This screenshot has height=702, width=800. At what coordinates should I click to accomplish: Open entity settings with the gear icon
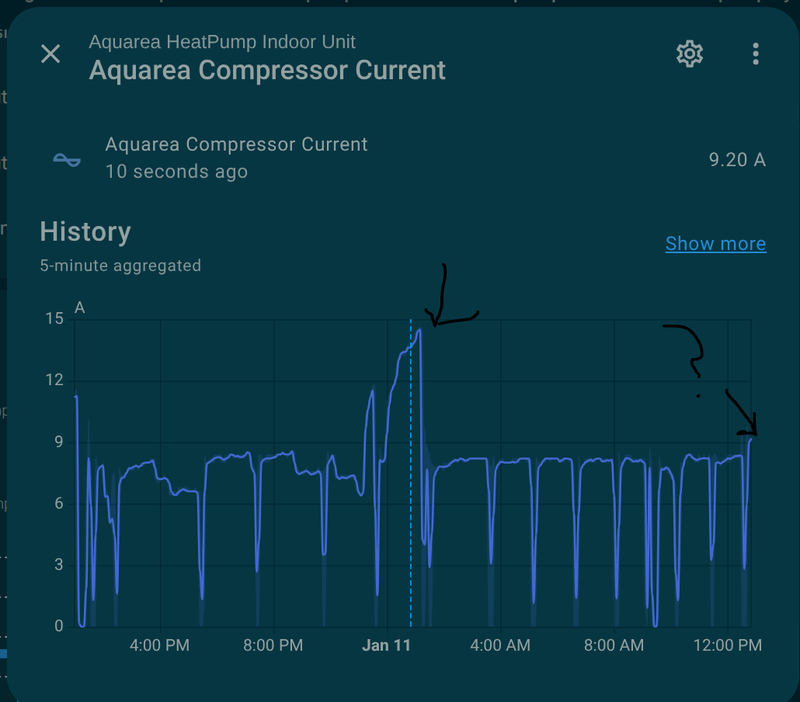click(689, 54)
